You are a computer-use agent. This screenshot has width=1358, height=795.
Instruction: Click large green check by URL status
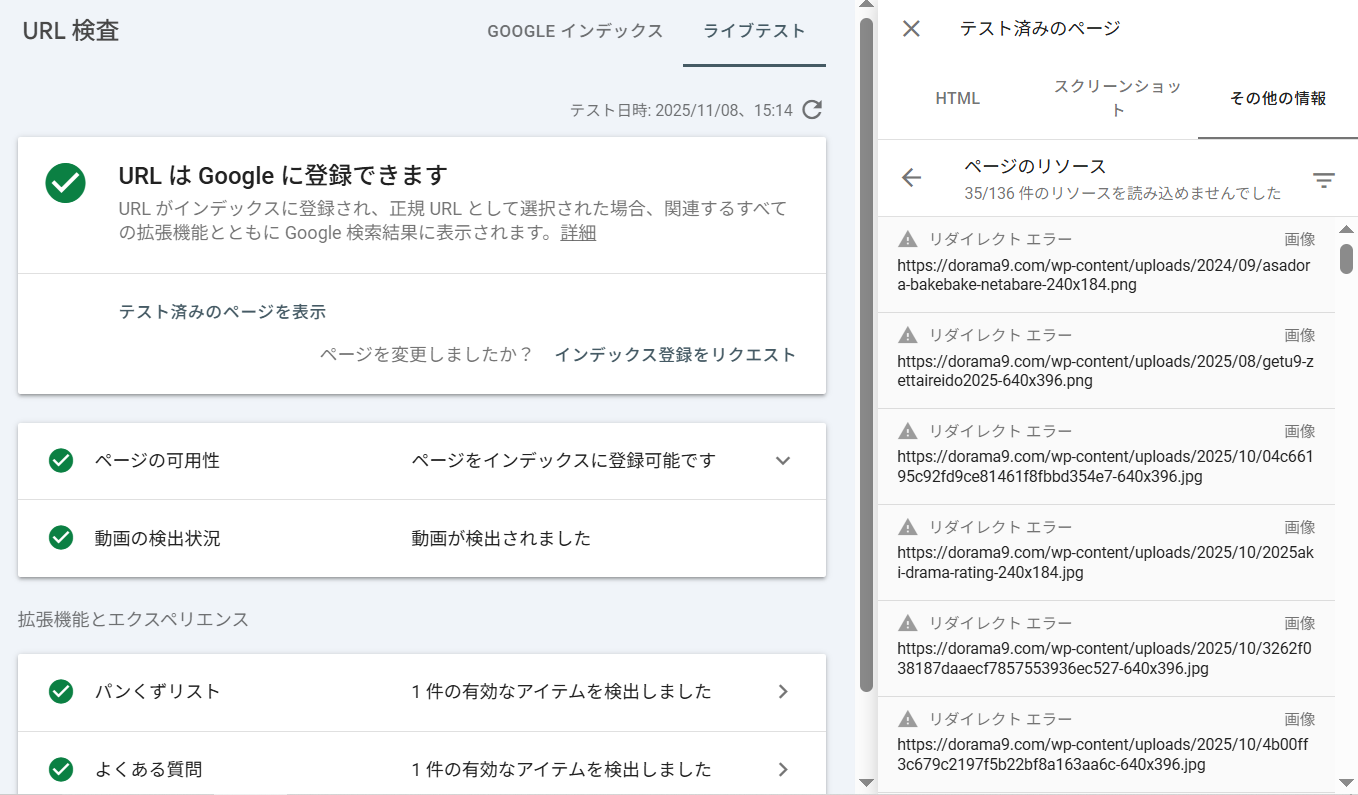[x=66, y=183]
